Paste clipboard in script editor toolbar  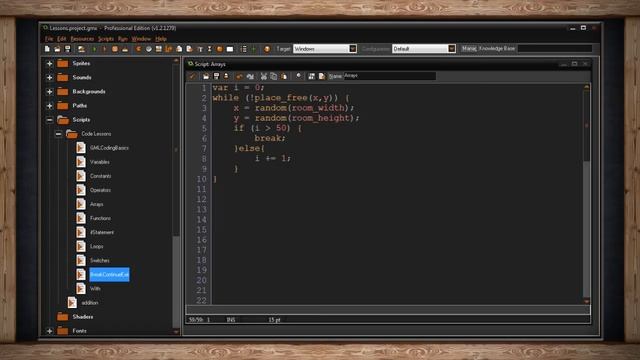click(x=284, y=76)
